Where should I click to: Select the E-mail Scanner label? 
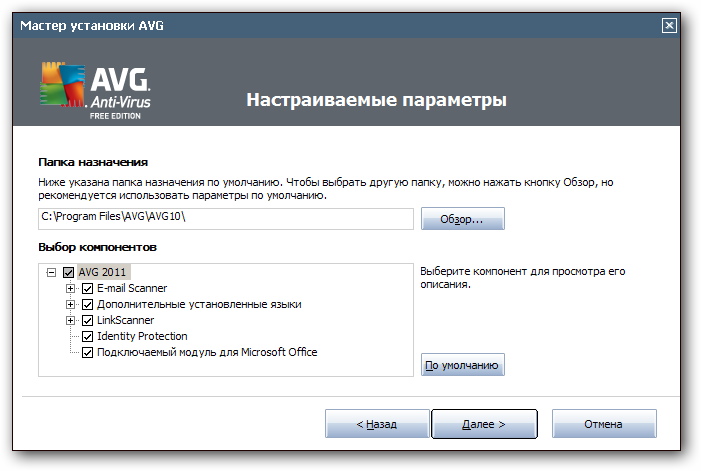[x=132, y=288]
